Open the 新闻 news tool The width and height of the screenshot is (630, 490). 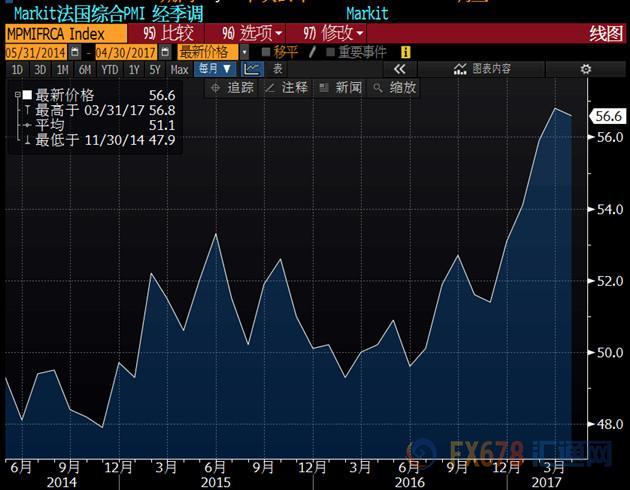(341, 88)
